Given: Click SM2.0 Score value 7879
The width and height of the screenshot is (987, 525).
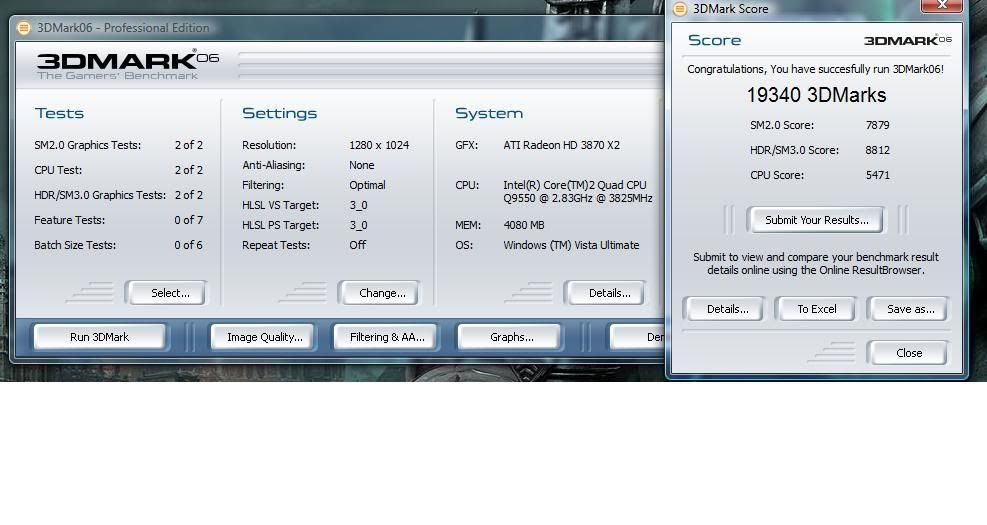Looking at the screenshot, I should pos(877,125).
